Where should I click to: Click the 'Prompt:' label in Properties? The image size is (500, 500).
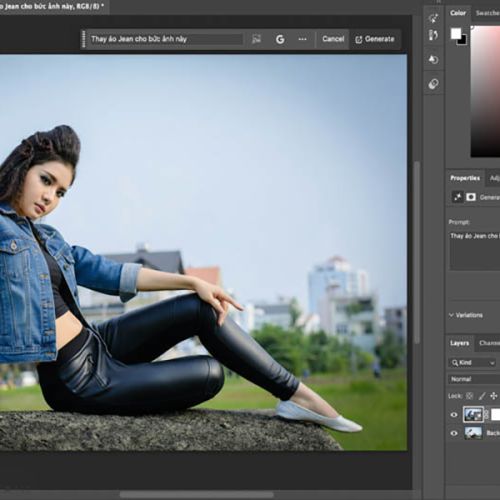point(459,222)
